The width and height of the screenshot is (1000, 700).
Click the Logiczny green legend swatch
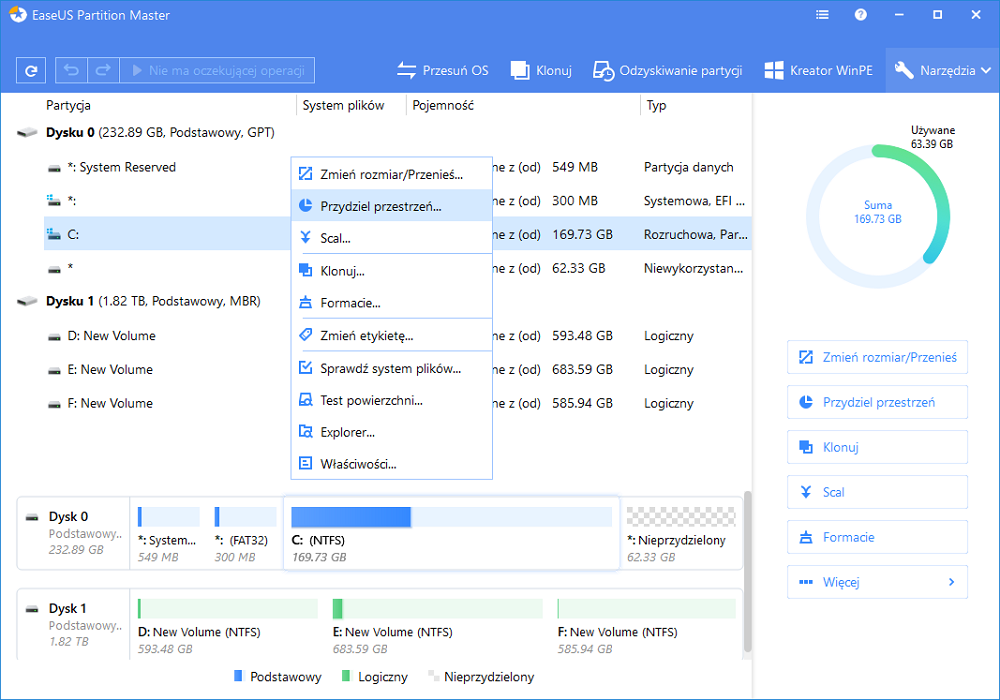click(346, 676)
